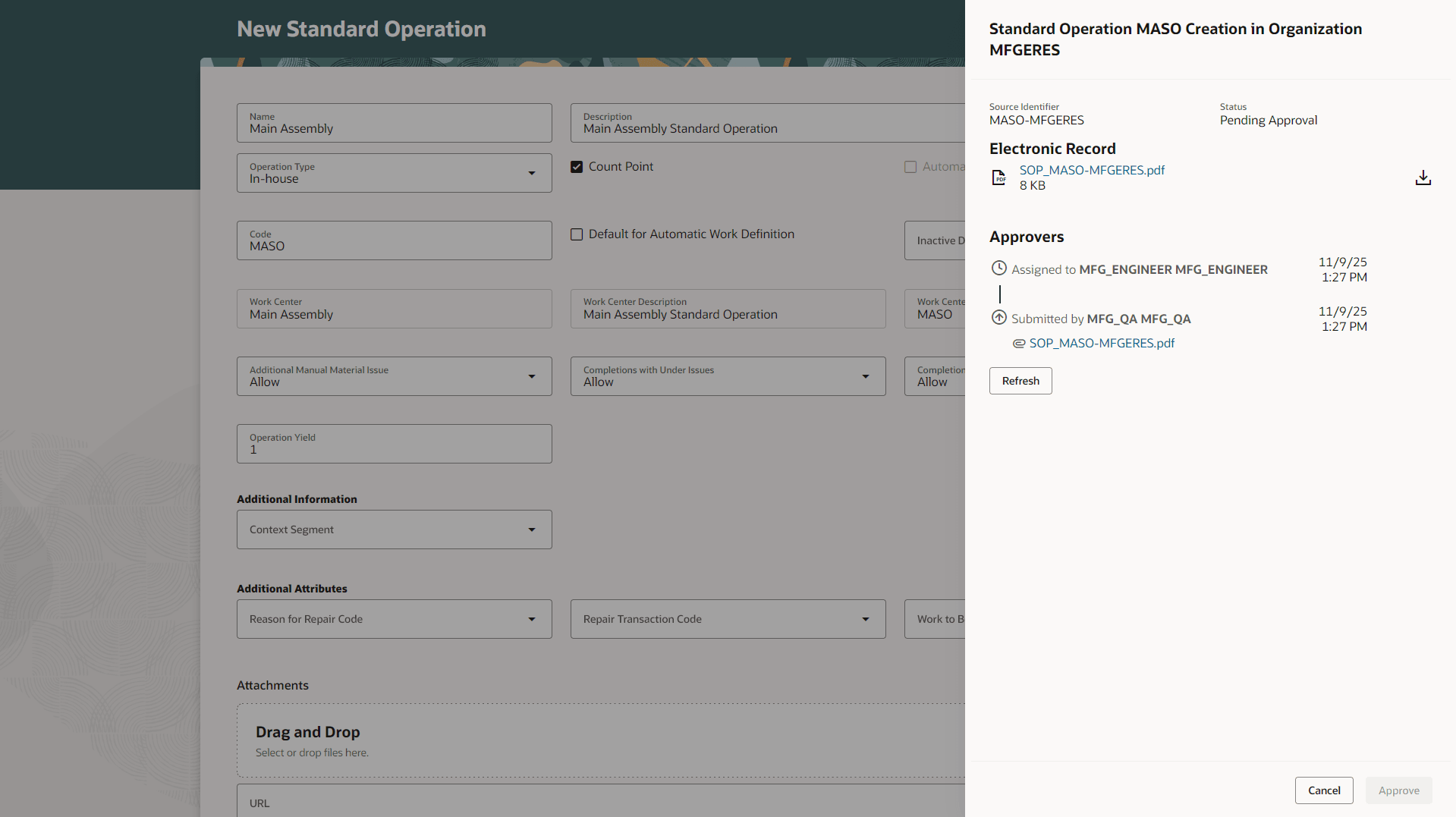Click the paperclip attachment icon under Submitted by
Screen dimensions: 1456x817
click(1017, 343)
